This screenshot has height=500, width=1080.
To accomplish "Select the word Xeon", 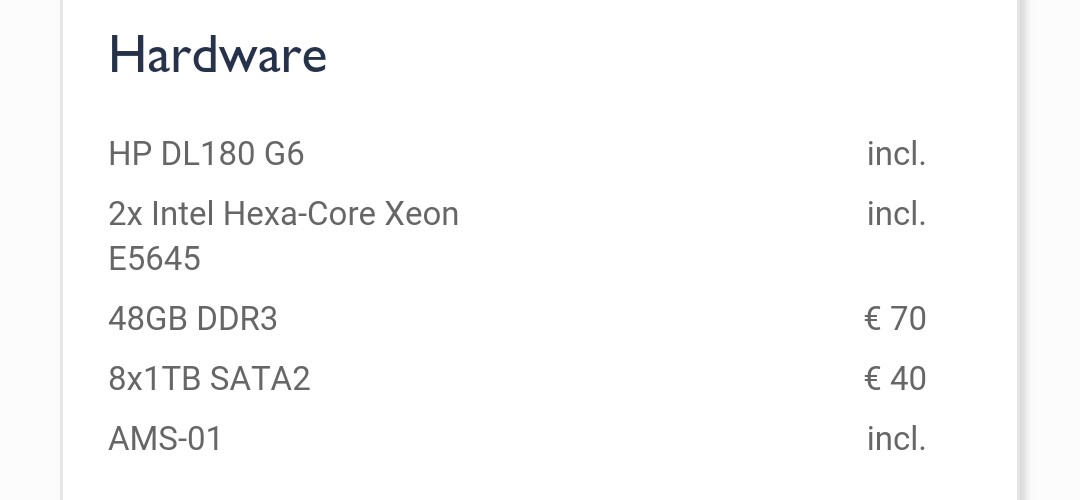I will pyautogui.click(x=423, y=214).
